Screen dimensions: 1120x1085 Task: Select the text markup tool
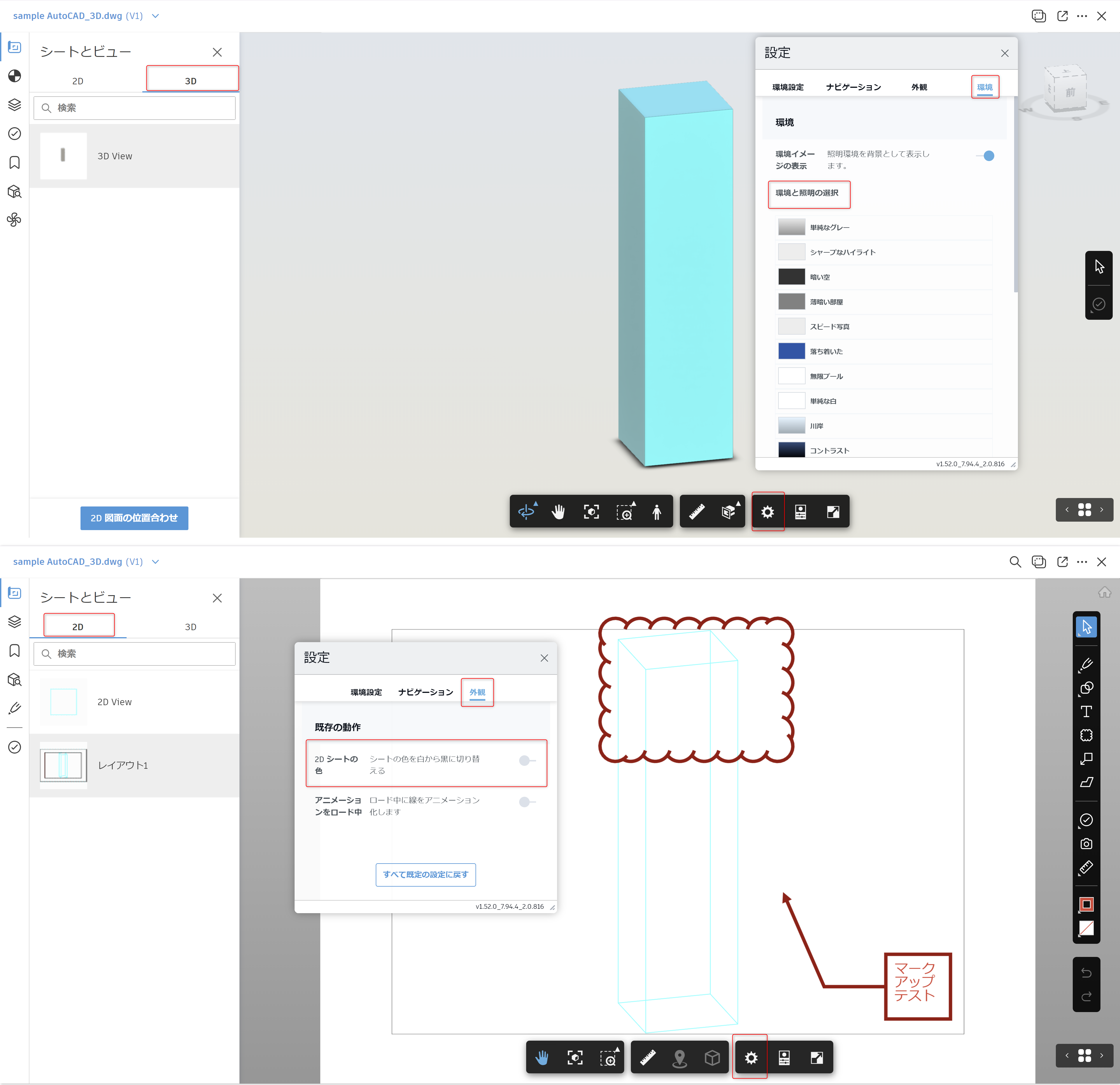pyautogui.click(x=1086, y=711)
